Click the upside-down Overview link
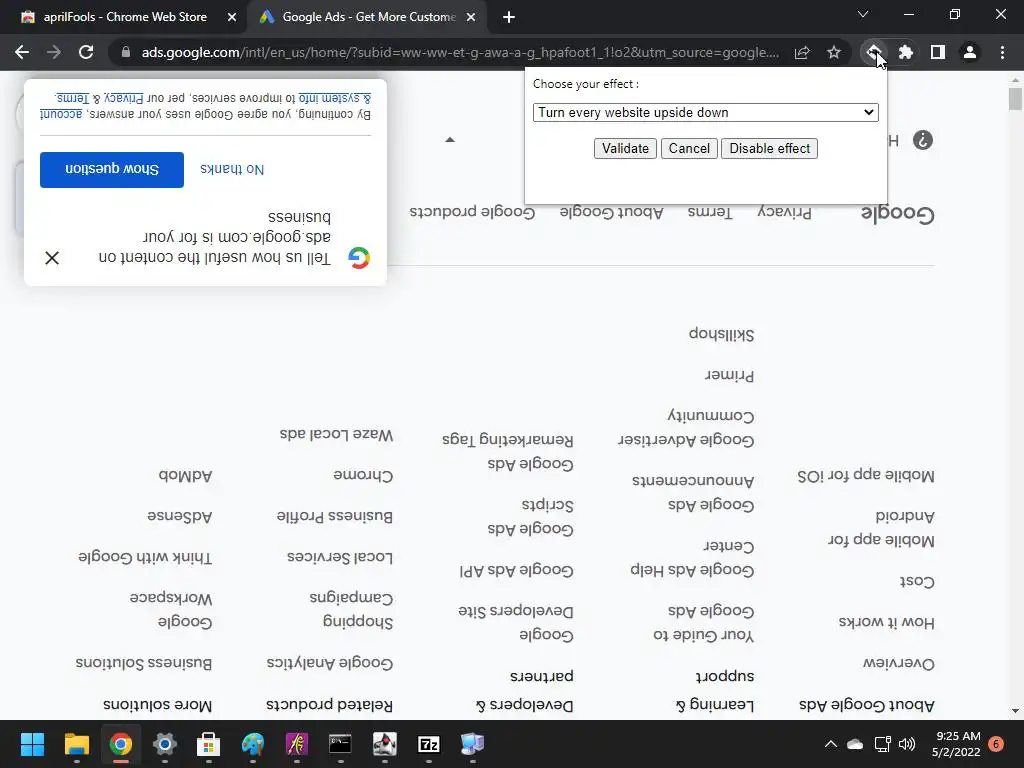Image resolution: width=1024 pixels, height=768 pixels. (899, 663)
